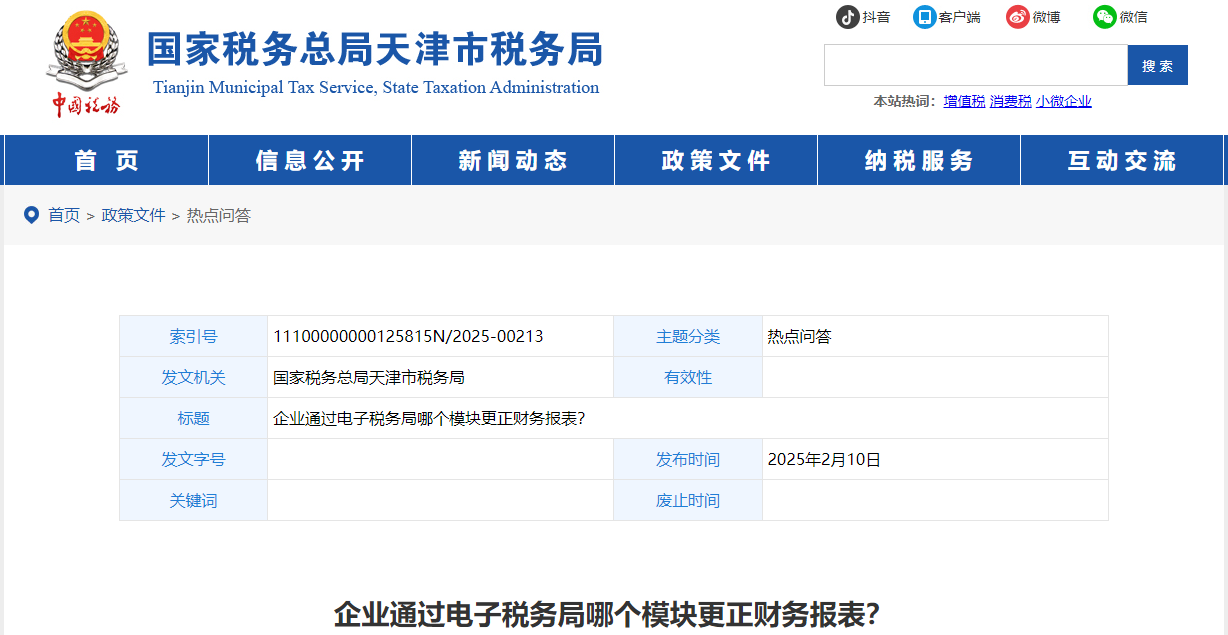Viewport: 1228px width, 635px height.
Task: Open the 客户端 mobile app icon
Action: [922, 16]
